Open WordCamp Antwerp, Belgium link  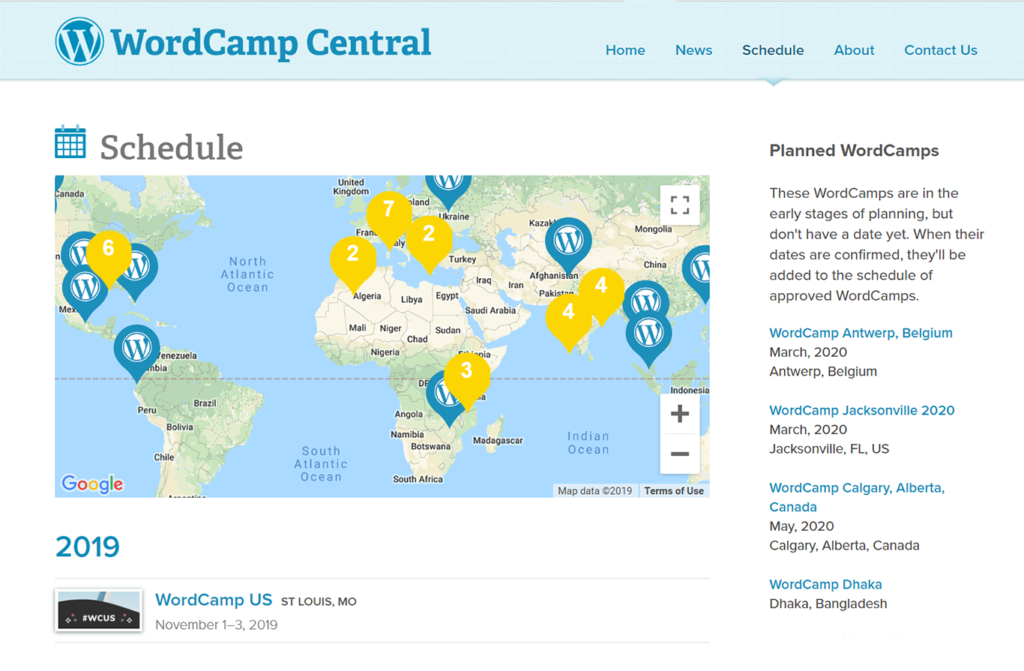tap(860, 333)
